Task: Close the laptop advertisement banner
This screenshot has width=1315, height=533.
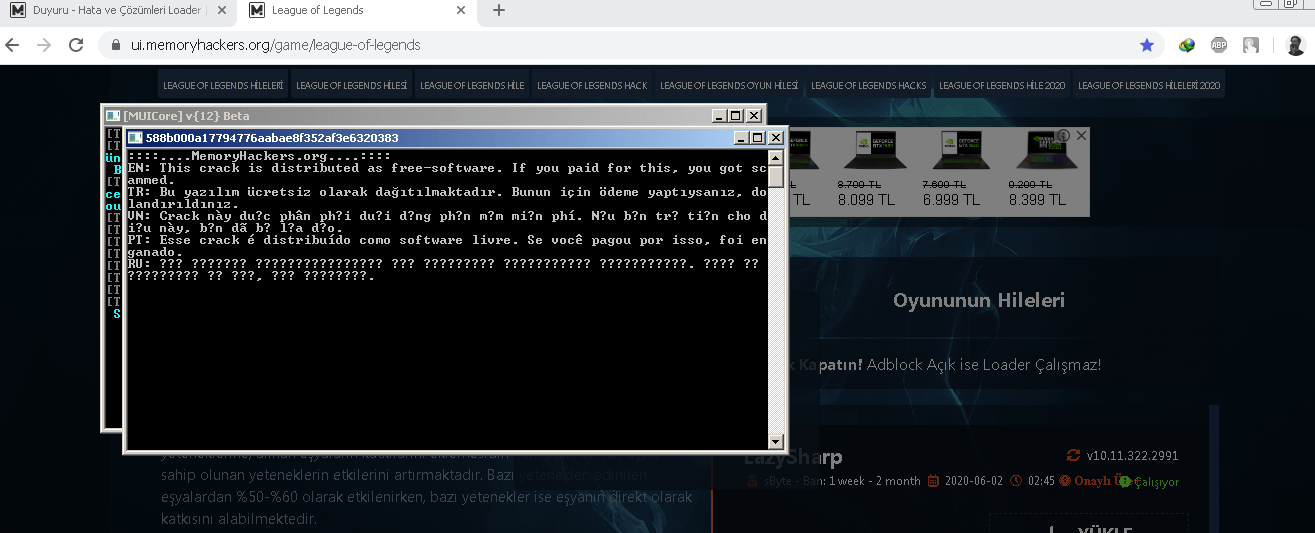Action: tap(1082, 135)
